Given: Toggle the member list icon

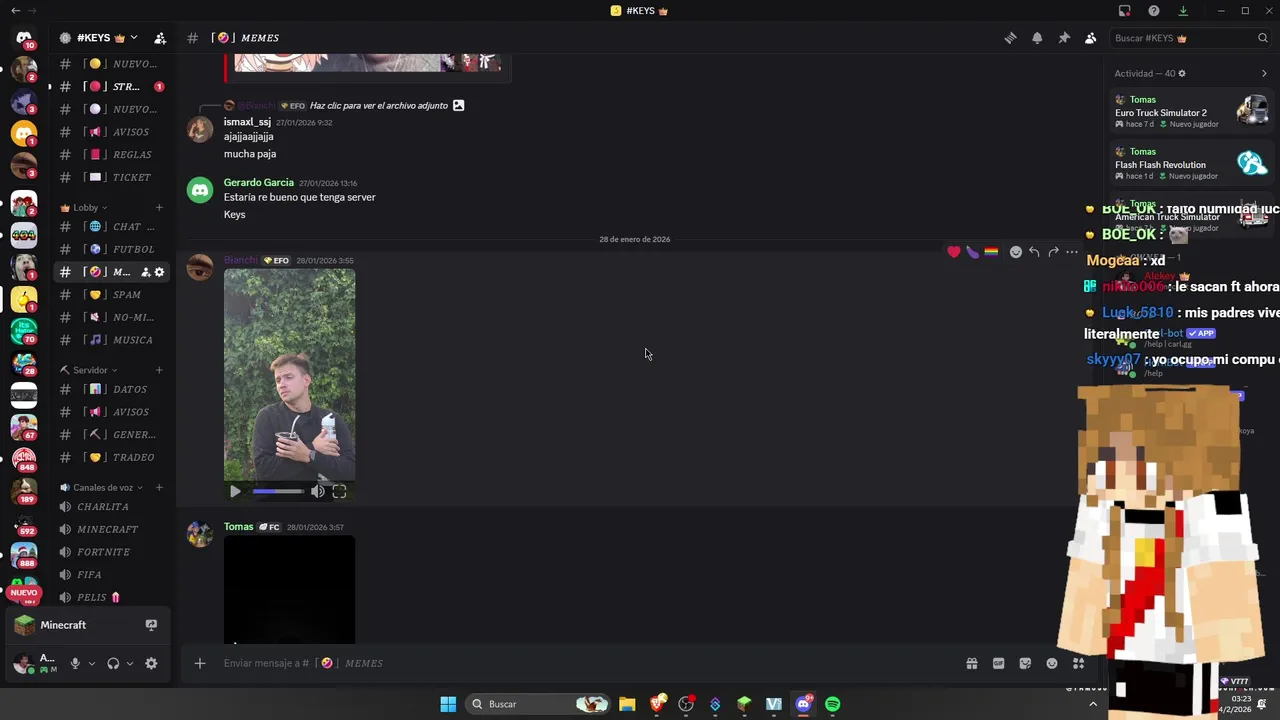Looking at the screenshot, I should point(1090,38).
